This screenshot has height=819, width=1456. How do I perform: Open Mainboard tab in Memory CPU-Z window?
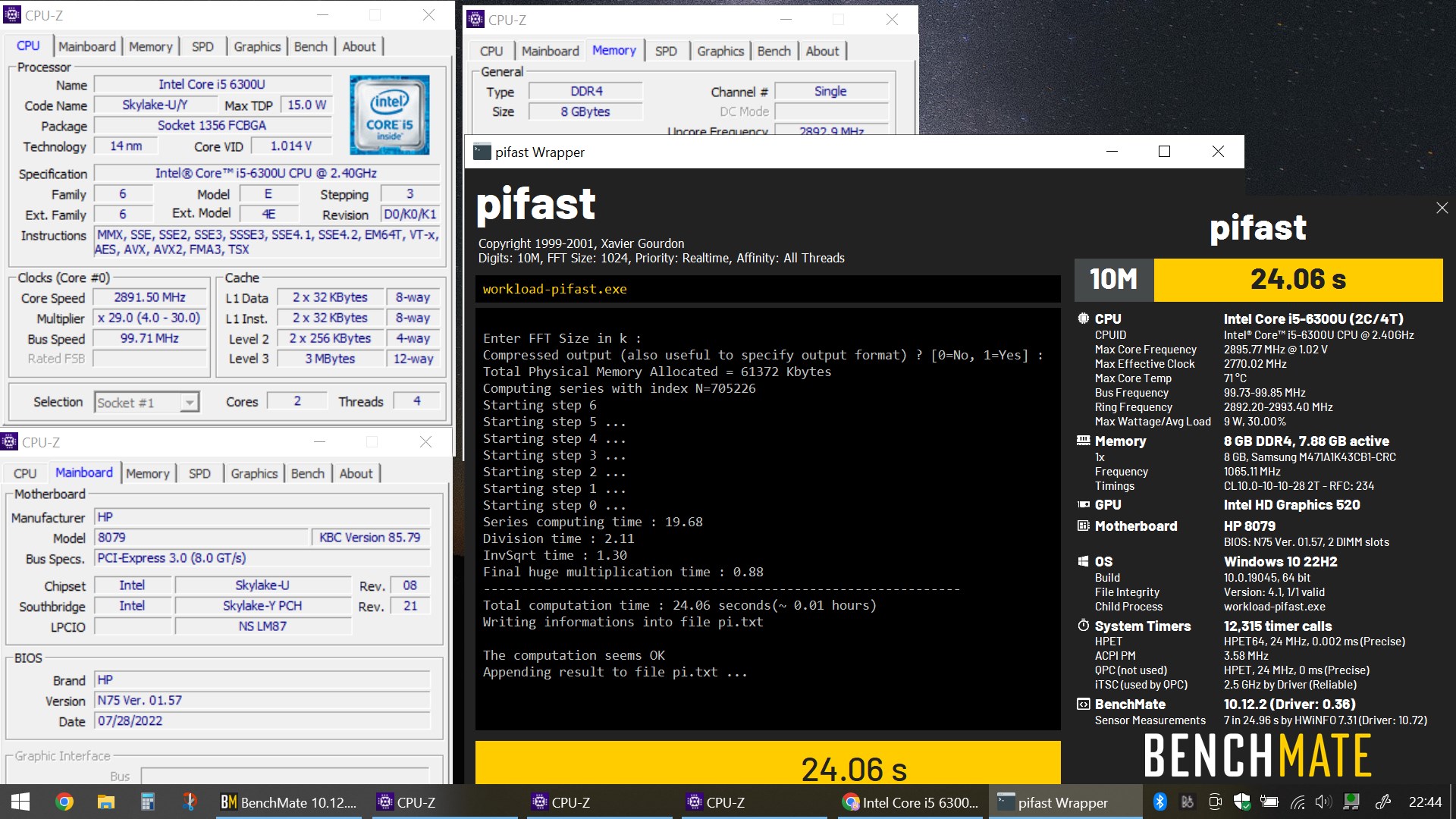click(x=551, y=51)
